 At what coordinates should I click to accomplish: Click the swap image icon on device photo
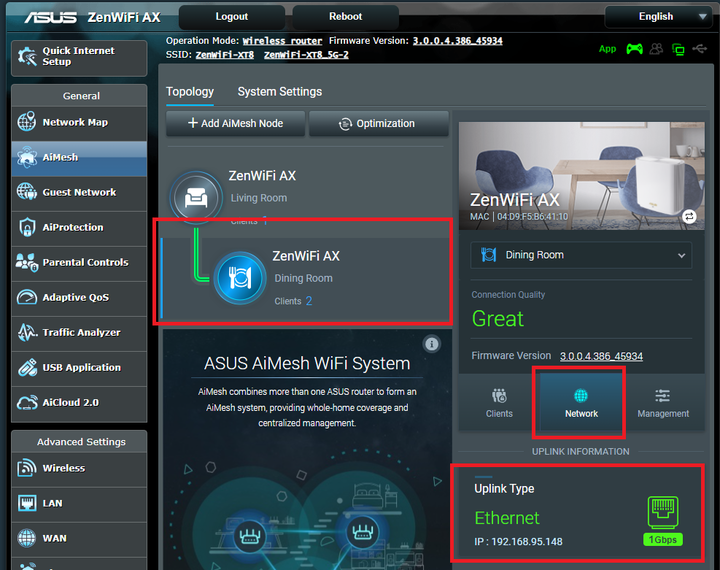click(689, 216)
